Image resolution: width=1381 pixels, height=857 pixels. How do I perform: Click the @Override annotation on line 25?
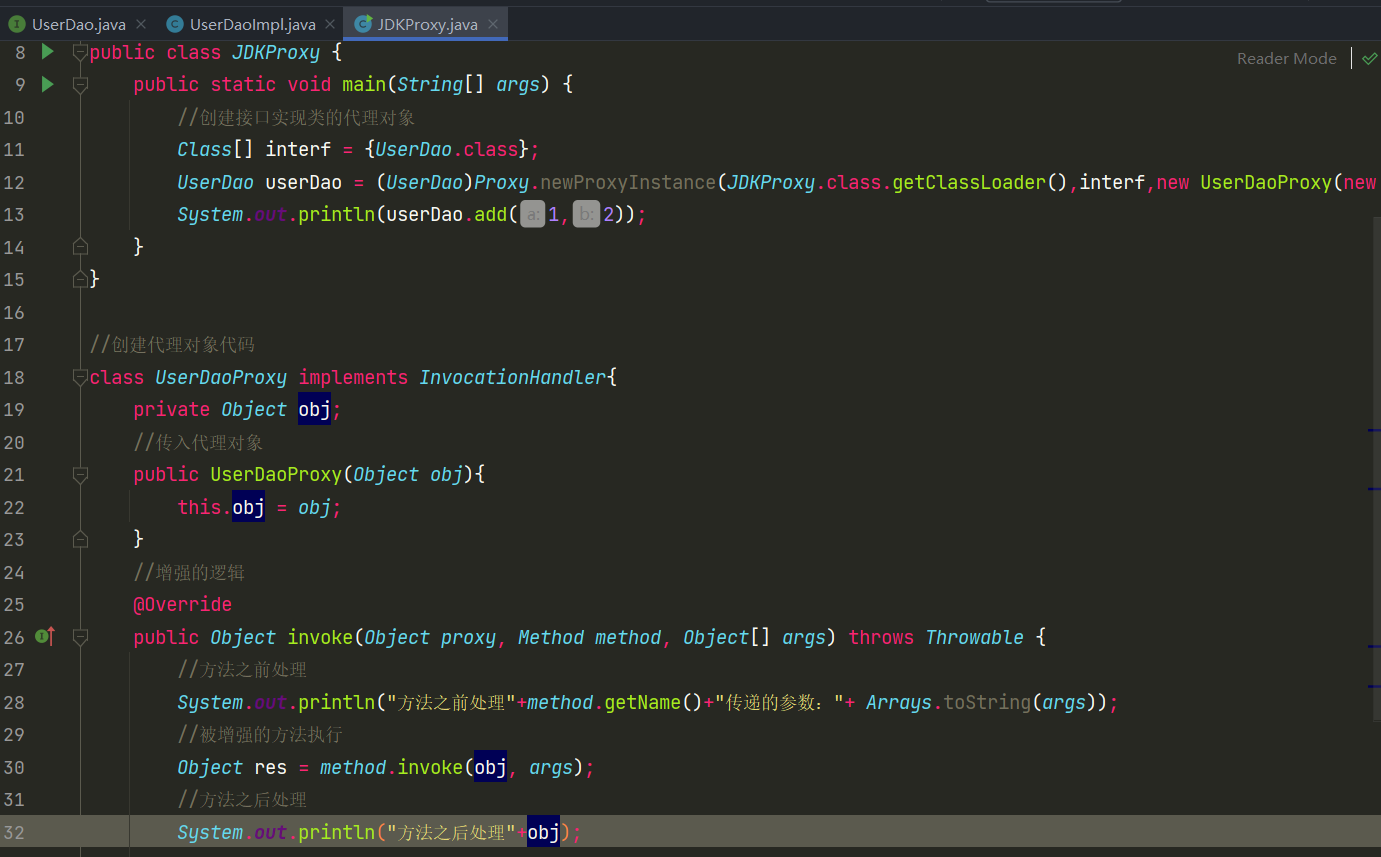click(183, 604)
